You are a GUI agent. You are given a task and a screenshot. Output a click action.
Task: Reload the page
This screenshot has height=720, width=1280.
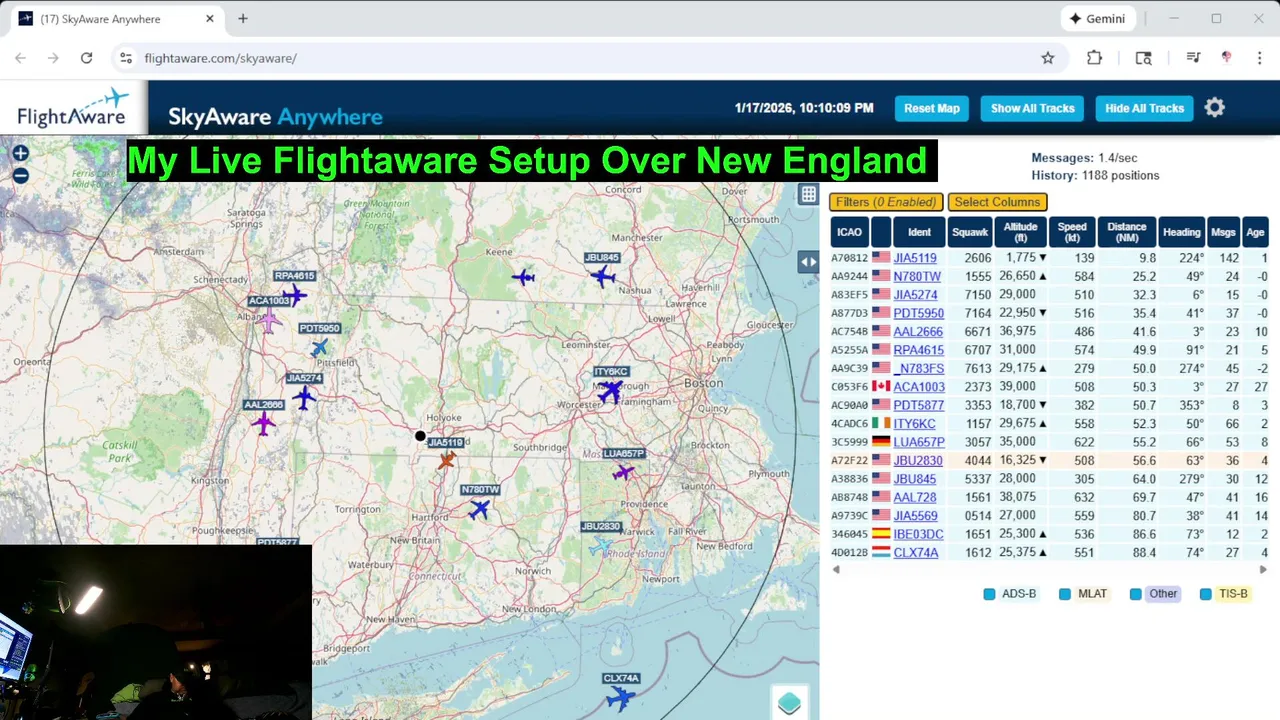(x=86, y=58)
